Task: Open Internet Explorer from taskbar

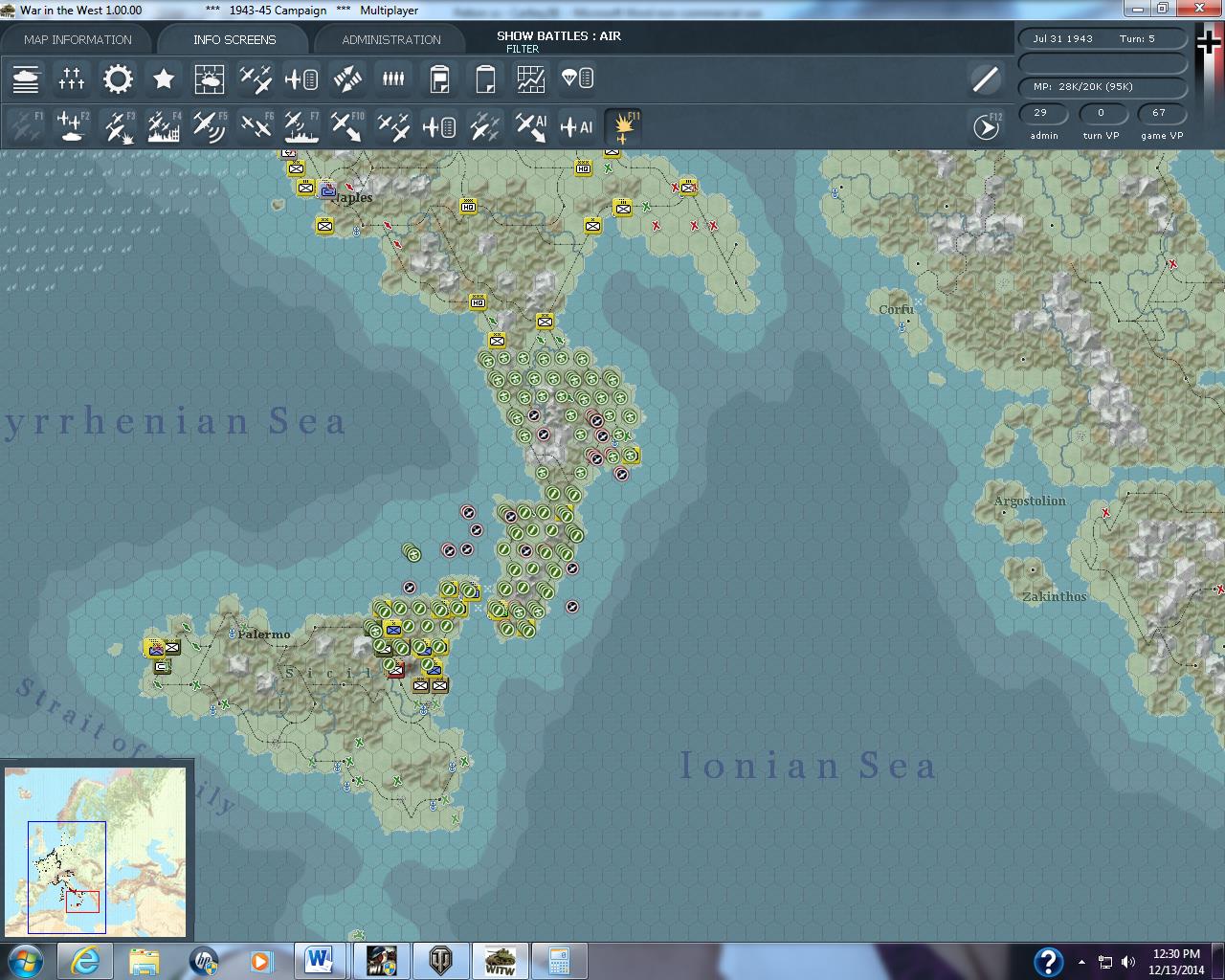Action: (85, 961)
